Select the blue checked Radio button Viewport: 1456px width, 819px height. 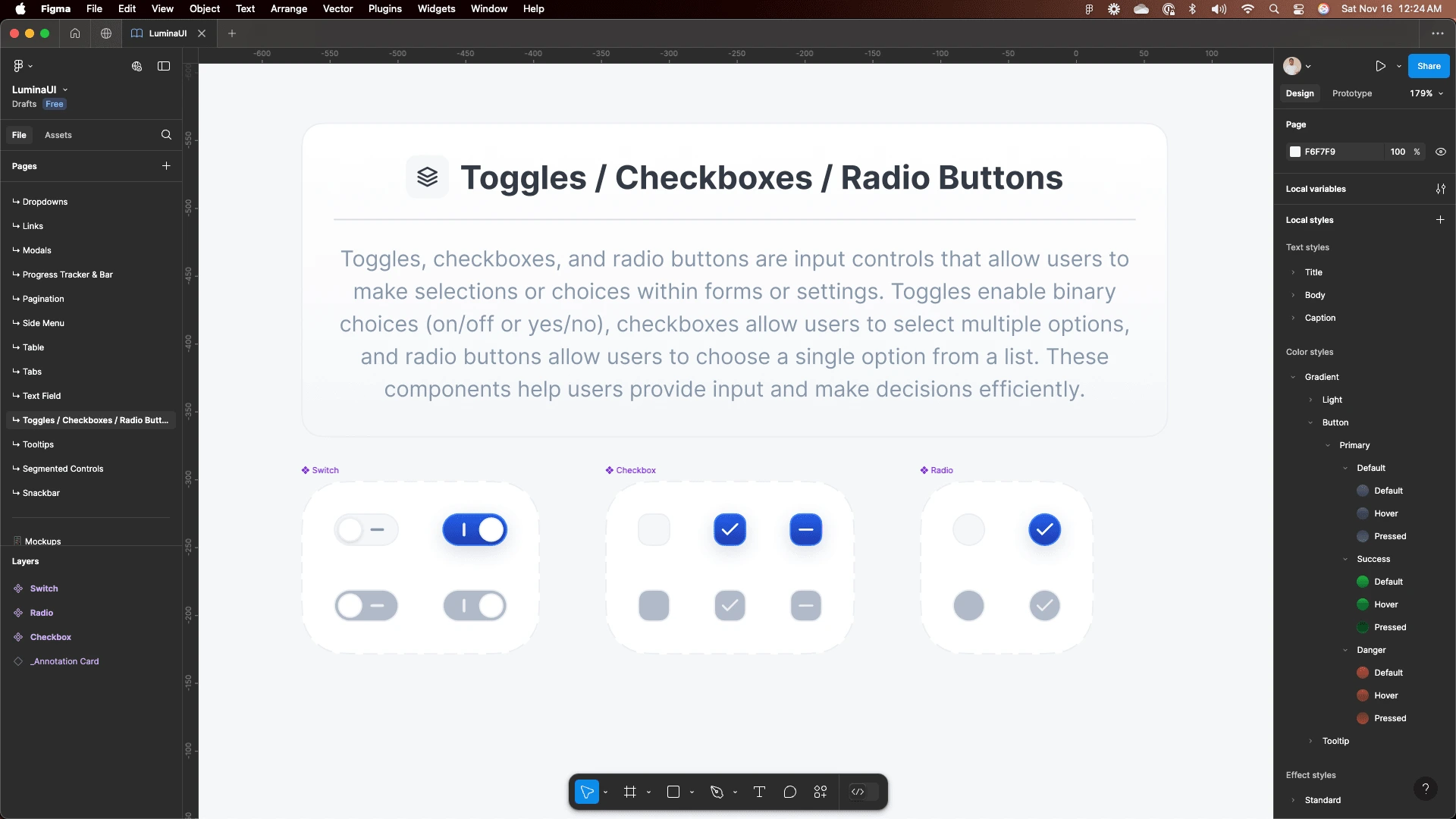click(1045, 530)
